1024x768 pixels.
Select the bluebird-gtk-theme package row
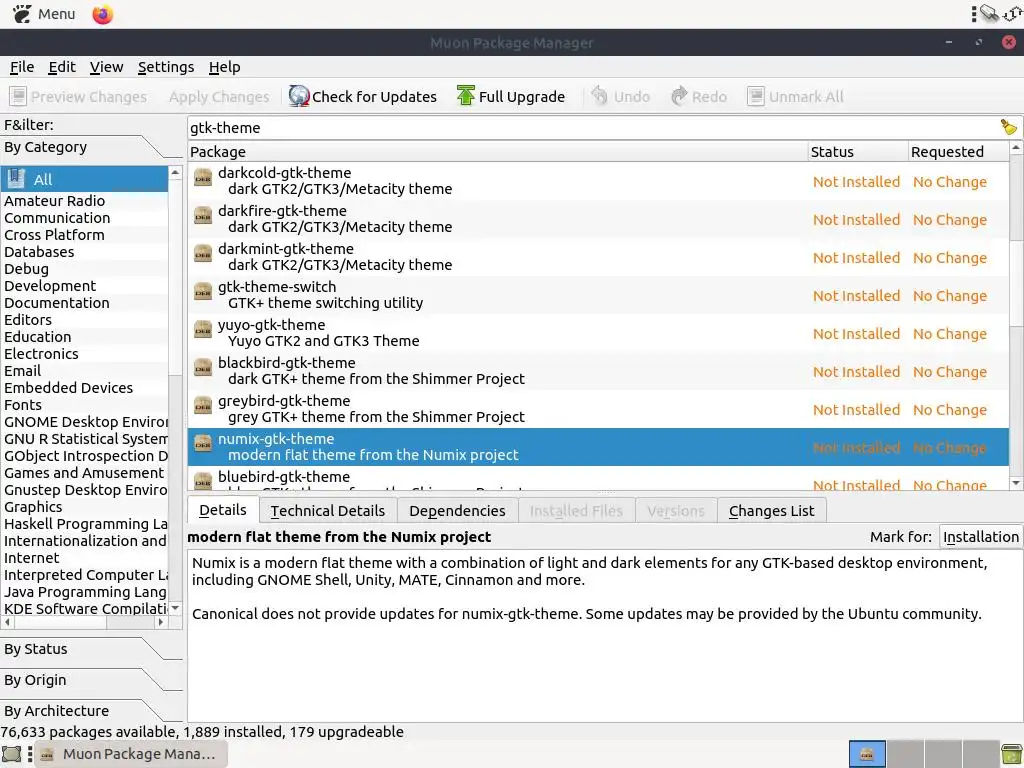[x=598, y=479]
